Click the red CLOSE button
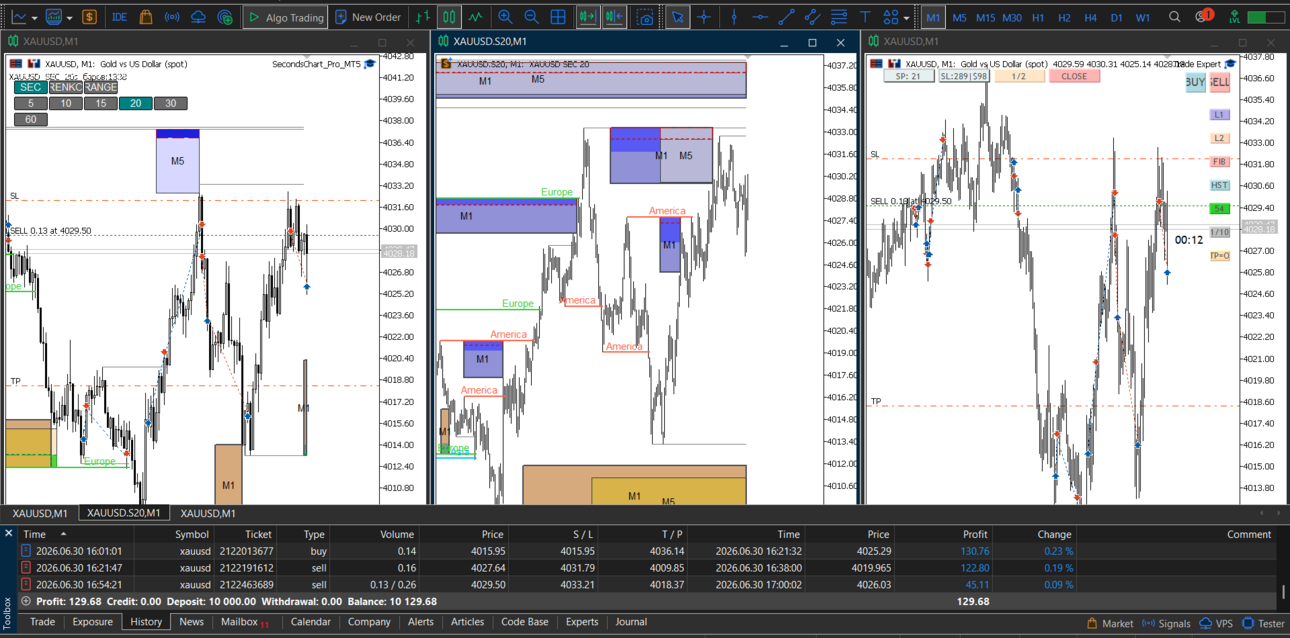Screen dimensions: 1290x638 [x=1074, y=76]
